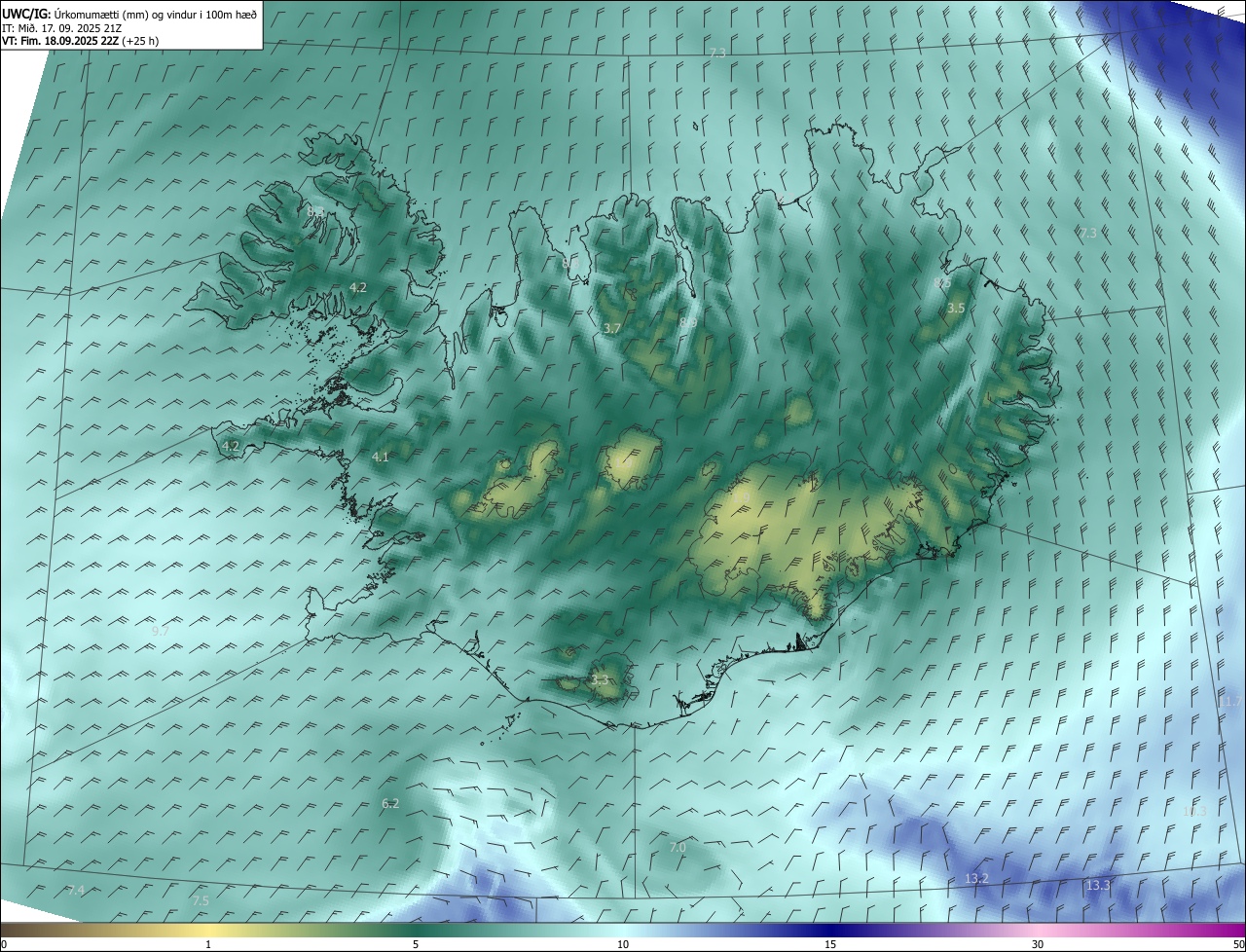Click the 7.4 value in the bottom-left corner
1246x952 pixels.
coord(76,891)
